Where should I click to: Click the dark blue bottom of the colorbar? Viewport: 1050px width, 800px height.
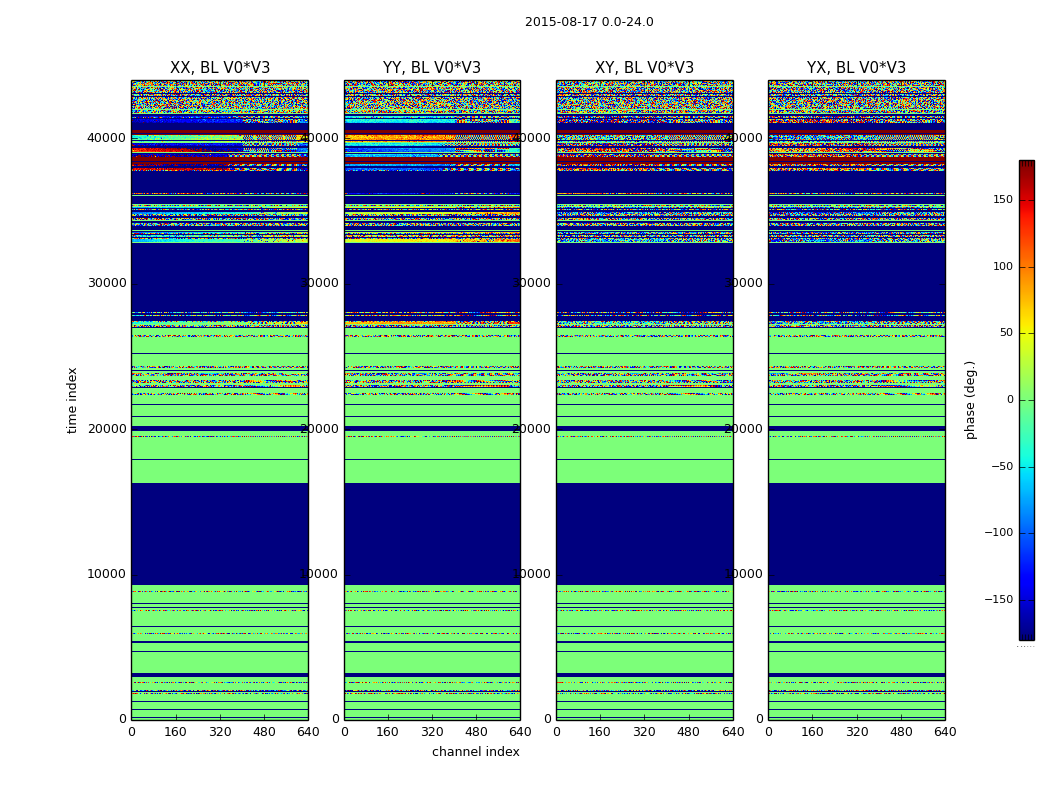[x=1026, y=632]
